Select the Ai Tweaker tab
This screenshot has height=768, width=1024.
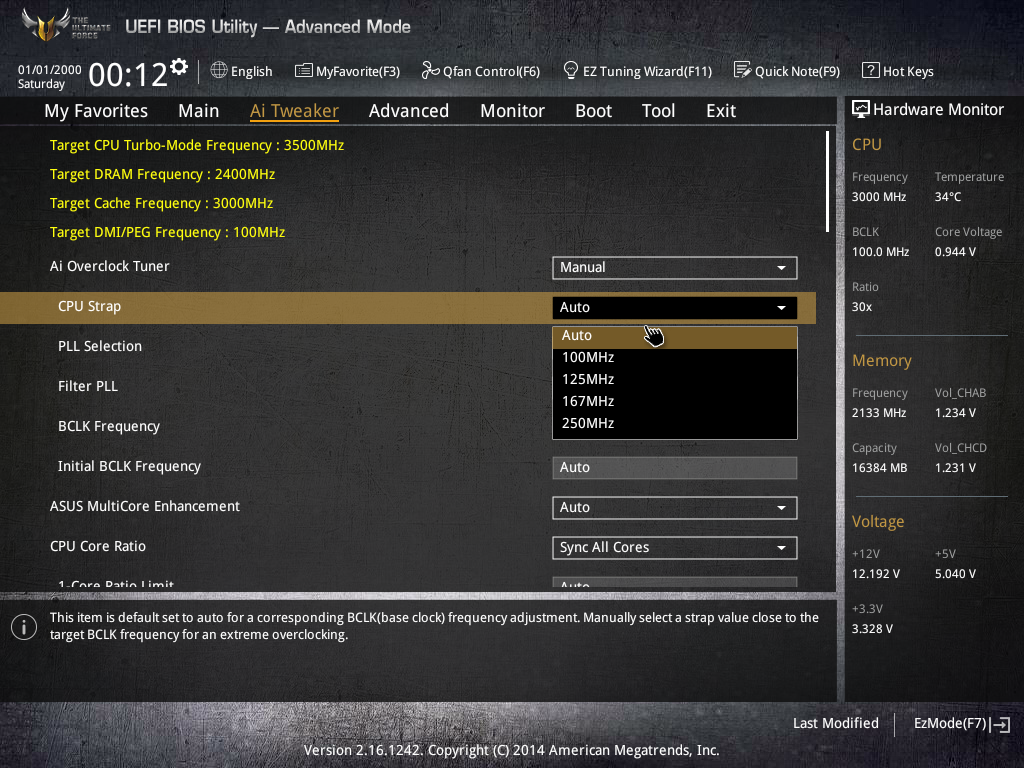(x=294, y=110)
